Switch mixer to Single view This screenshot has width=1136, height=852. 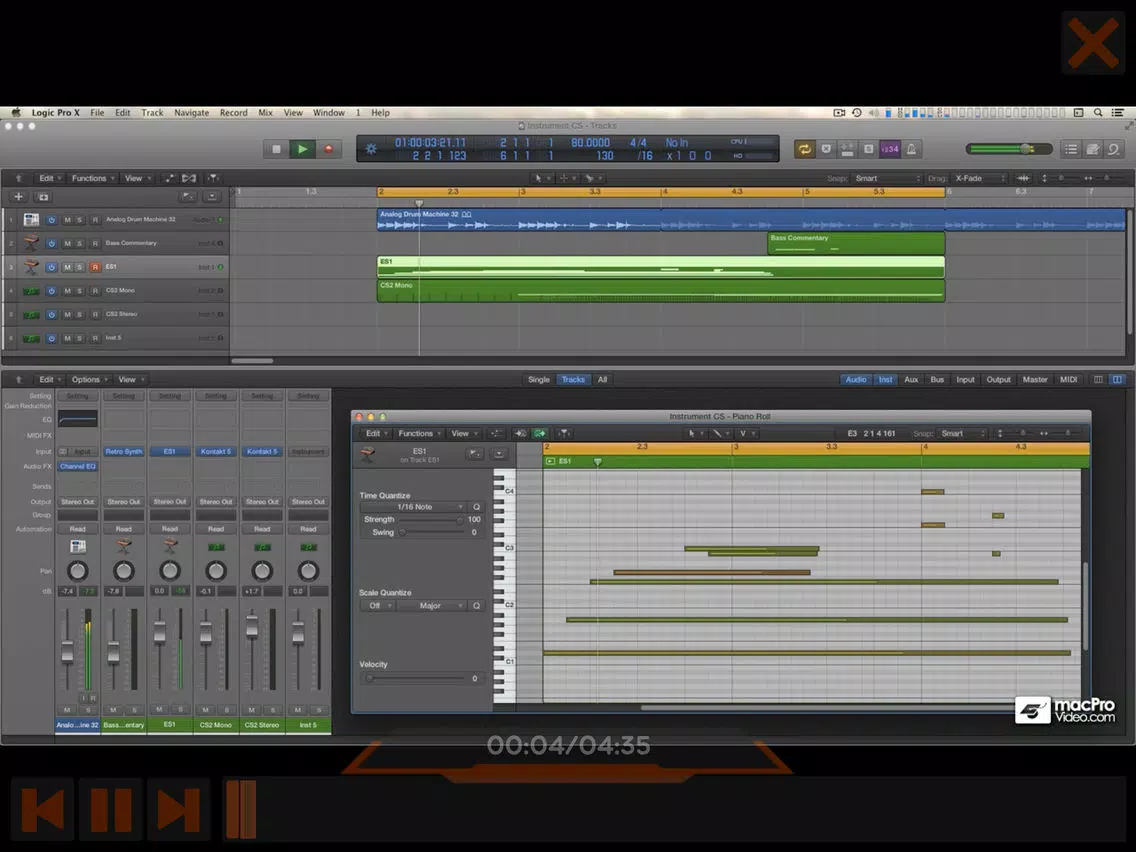tap(538, 380)
